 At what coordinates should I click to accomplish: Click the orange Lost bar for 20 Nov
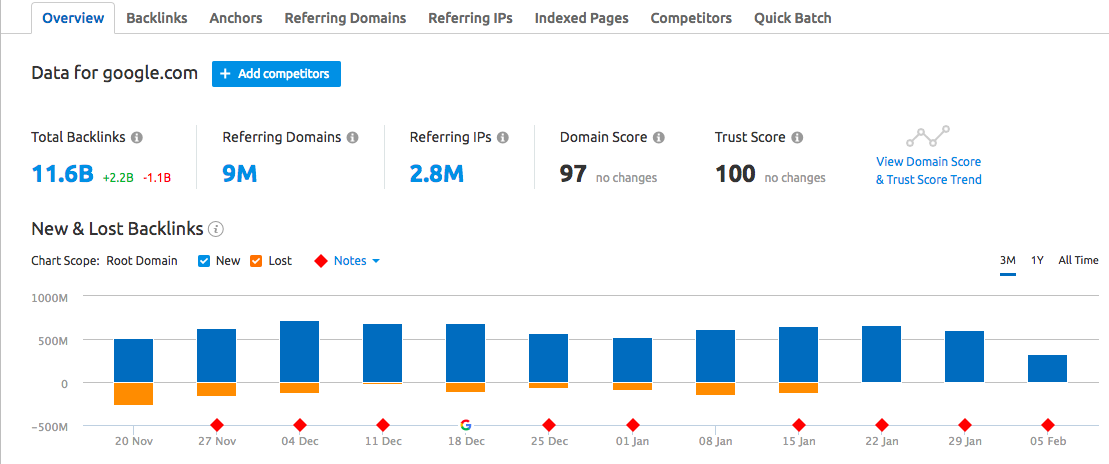[x=134, y=394]
